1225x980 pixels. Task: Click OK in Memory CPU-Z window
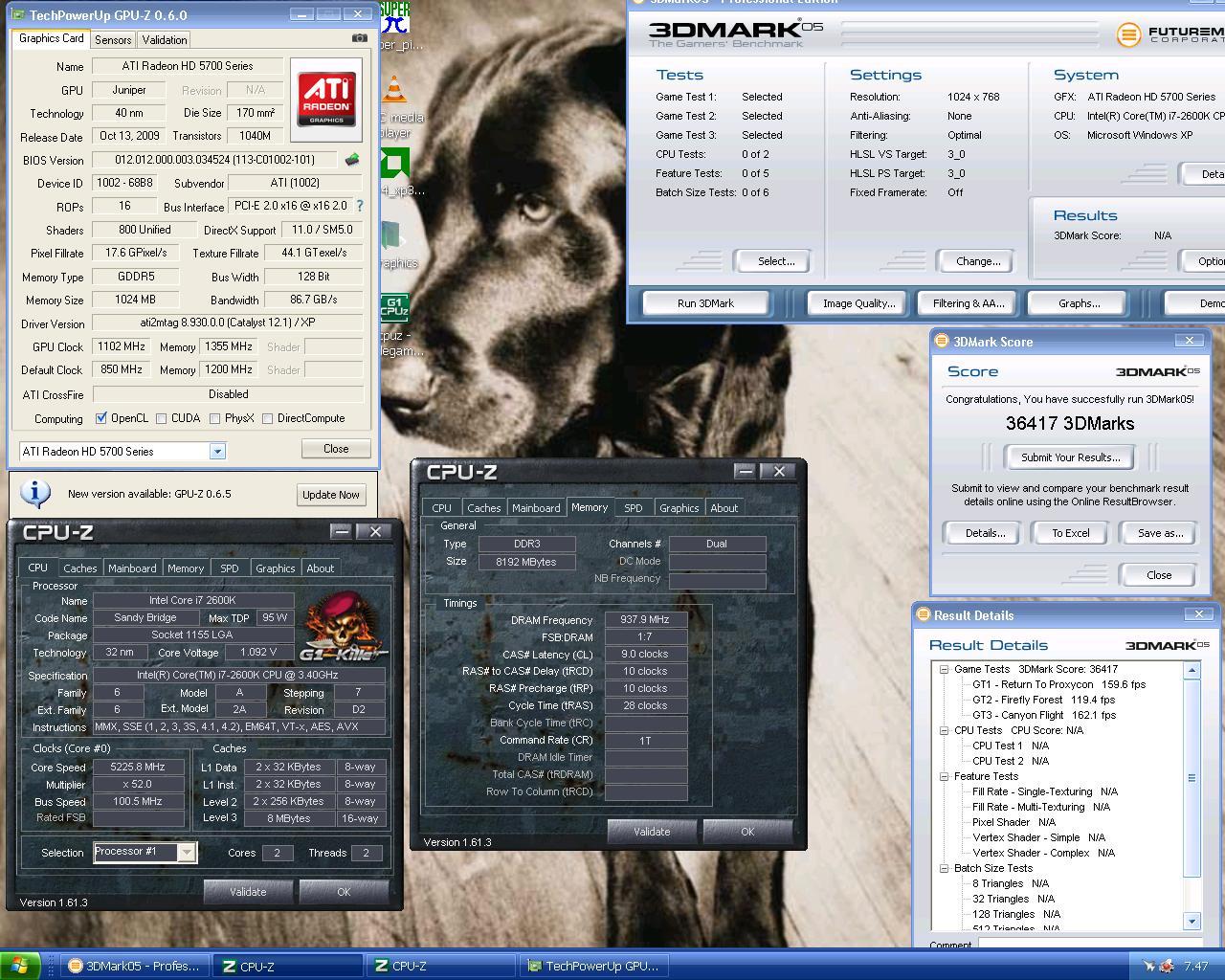(x=747, y=832)
